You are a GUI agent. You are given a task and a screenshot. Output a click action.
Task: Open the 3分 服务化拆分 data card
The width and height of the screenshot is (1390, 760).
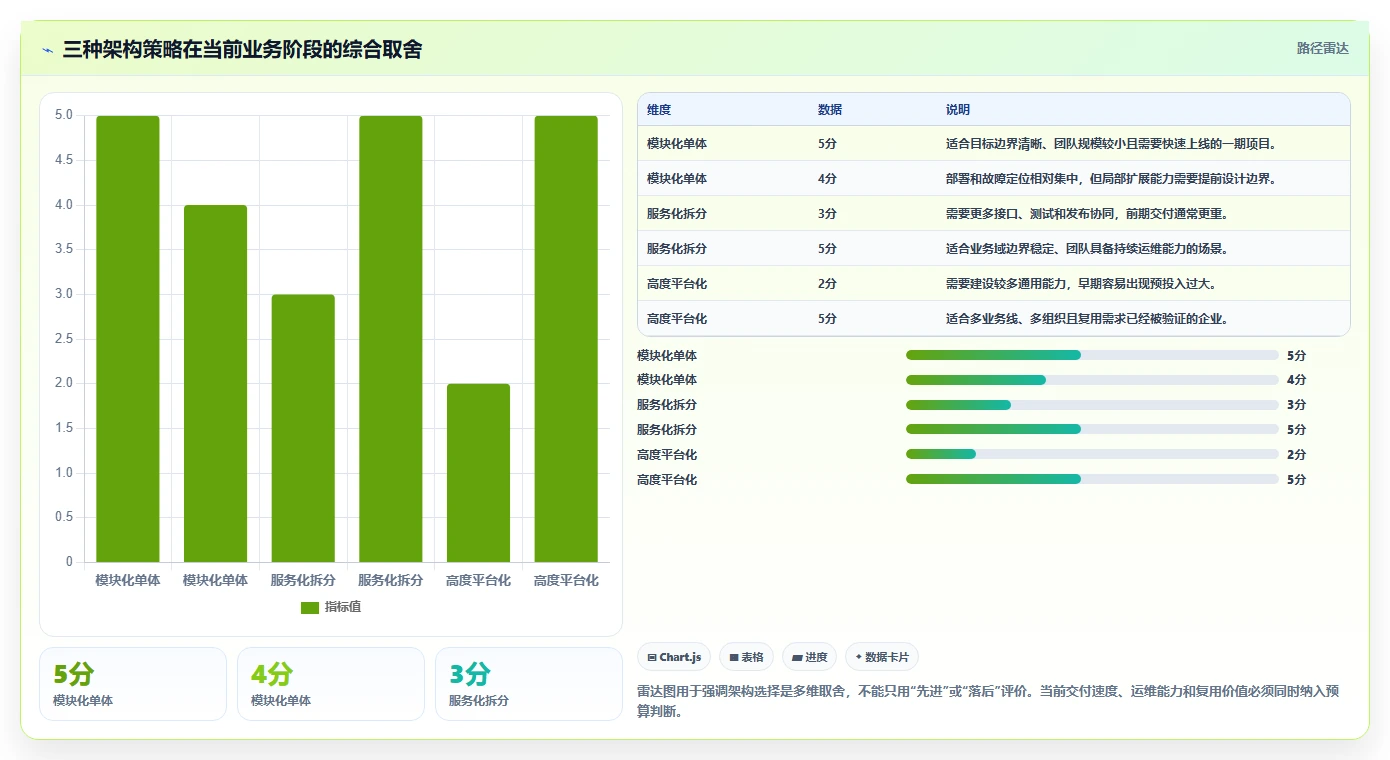coord(529,684)
